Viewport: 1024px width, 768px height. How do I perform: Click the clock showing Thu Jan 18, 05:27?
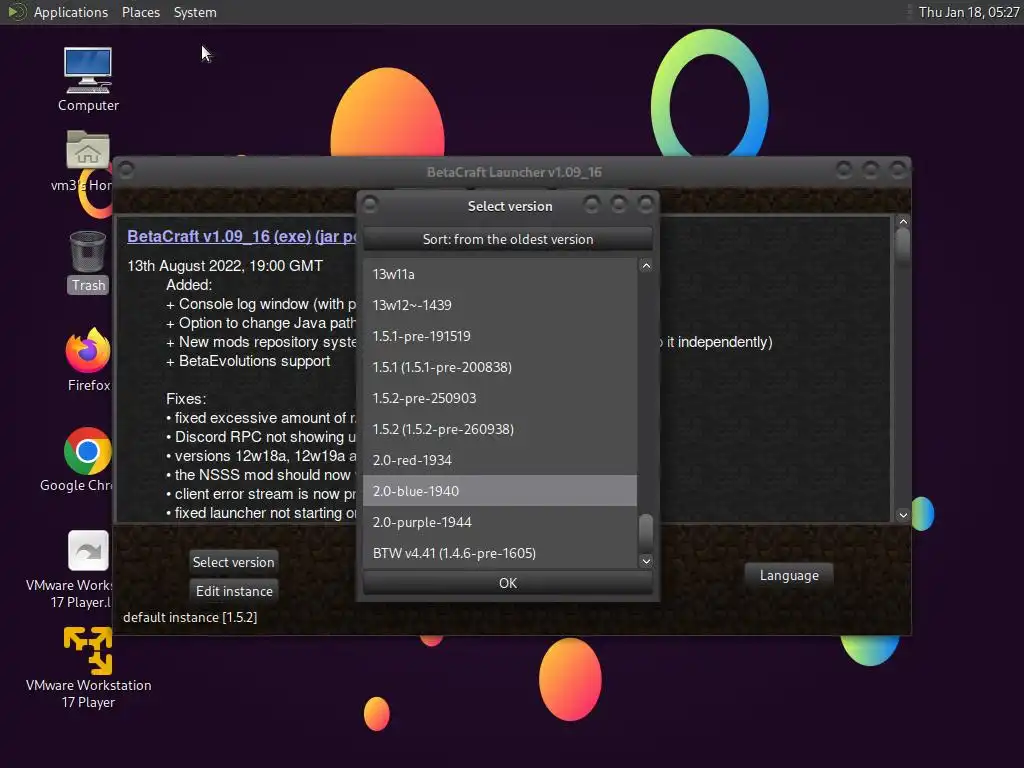pos(968,12)
